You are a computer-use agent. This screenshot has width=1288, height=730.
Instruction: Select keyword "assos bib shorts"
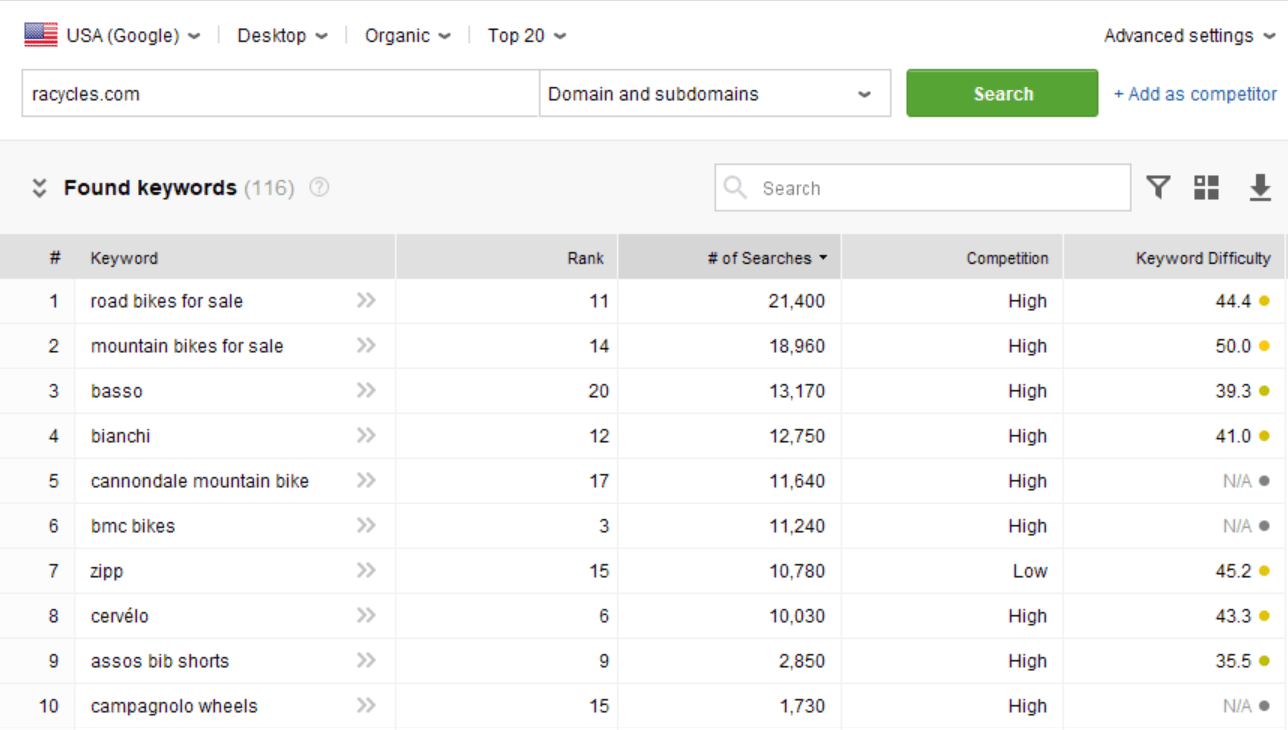point(159,661)
